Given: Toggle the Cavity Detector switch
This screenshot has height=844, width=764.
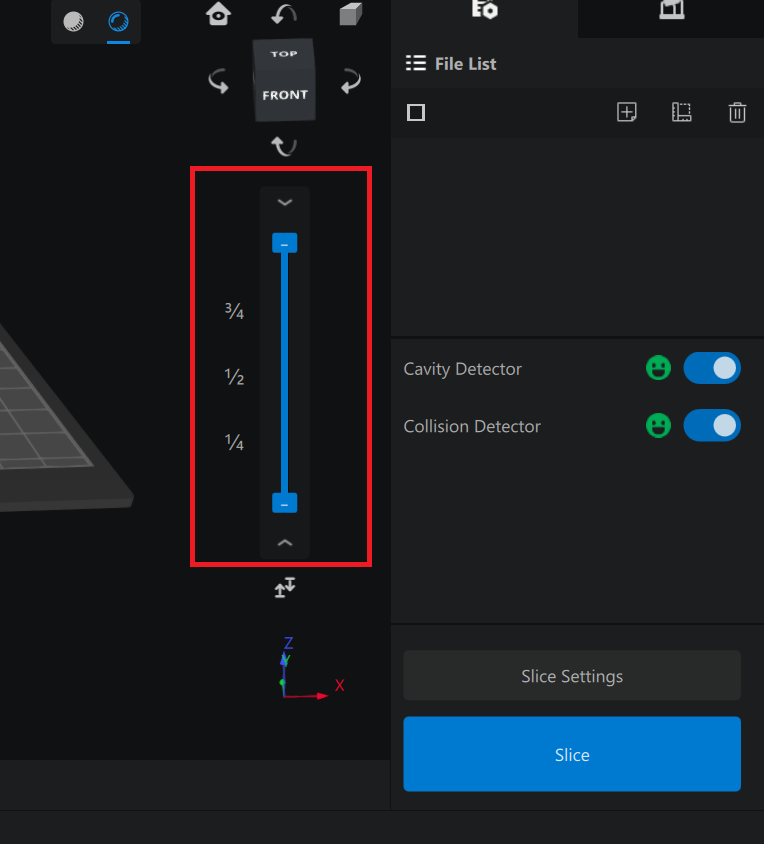Looking at the screenshot, I should click(711, 368).
